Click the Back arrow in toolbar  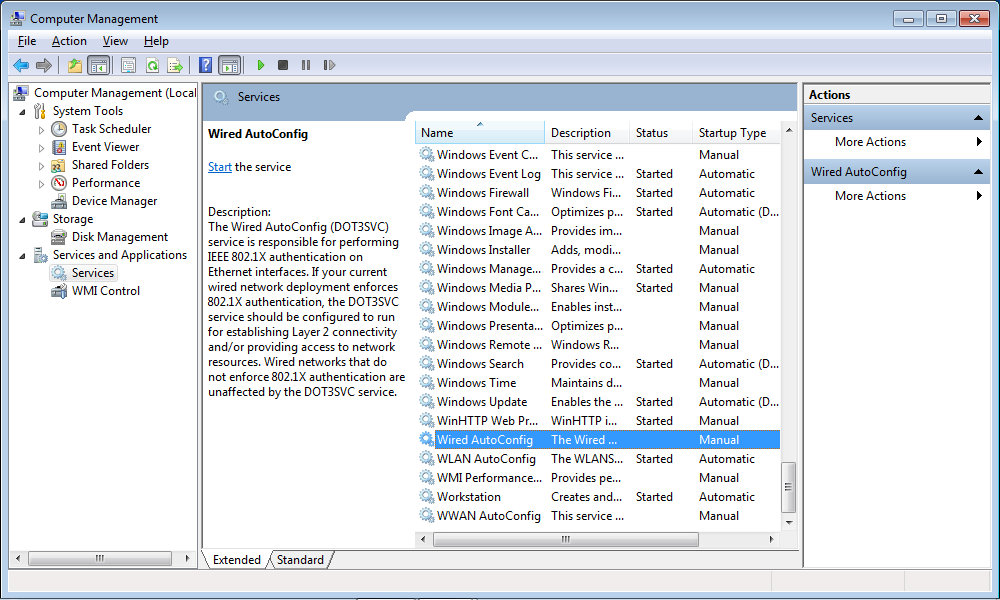(20, 65)
